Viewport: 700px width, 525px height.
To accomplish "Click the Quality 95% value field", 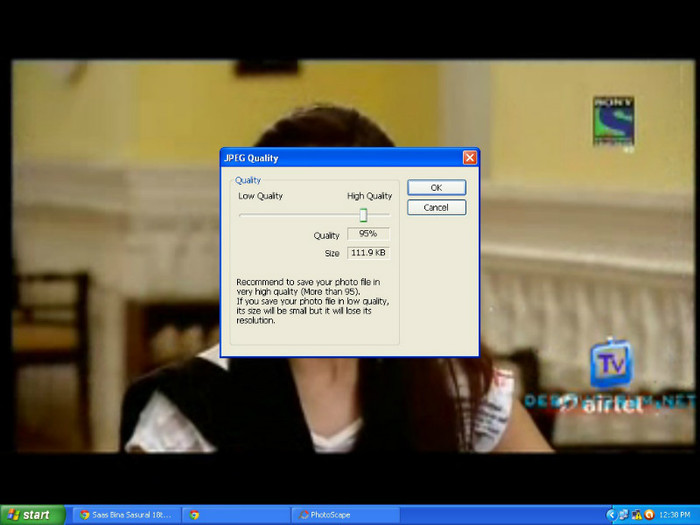I will click(x=367, y=235).
